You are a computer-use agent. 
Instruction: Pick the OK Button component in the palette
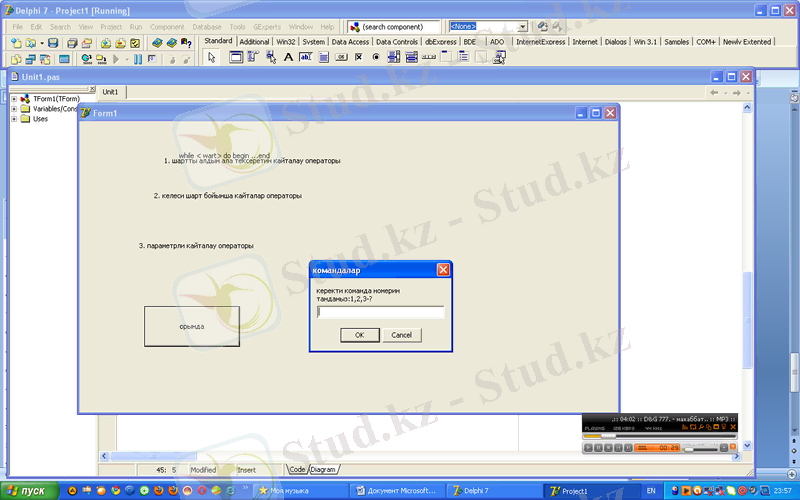point(341,57)
